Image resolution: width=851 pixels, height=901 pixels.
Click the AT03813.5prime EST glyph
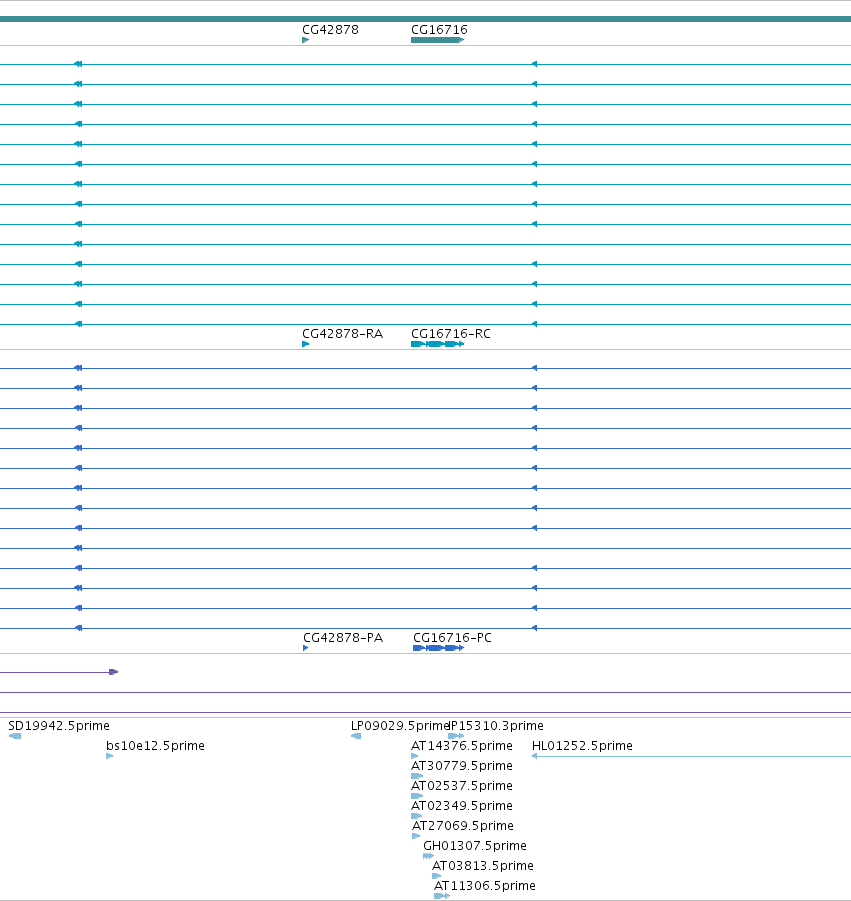(437, 876)
